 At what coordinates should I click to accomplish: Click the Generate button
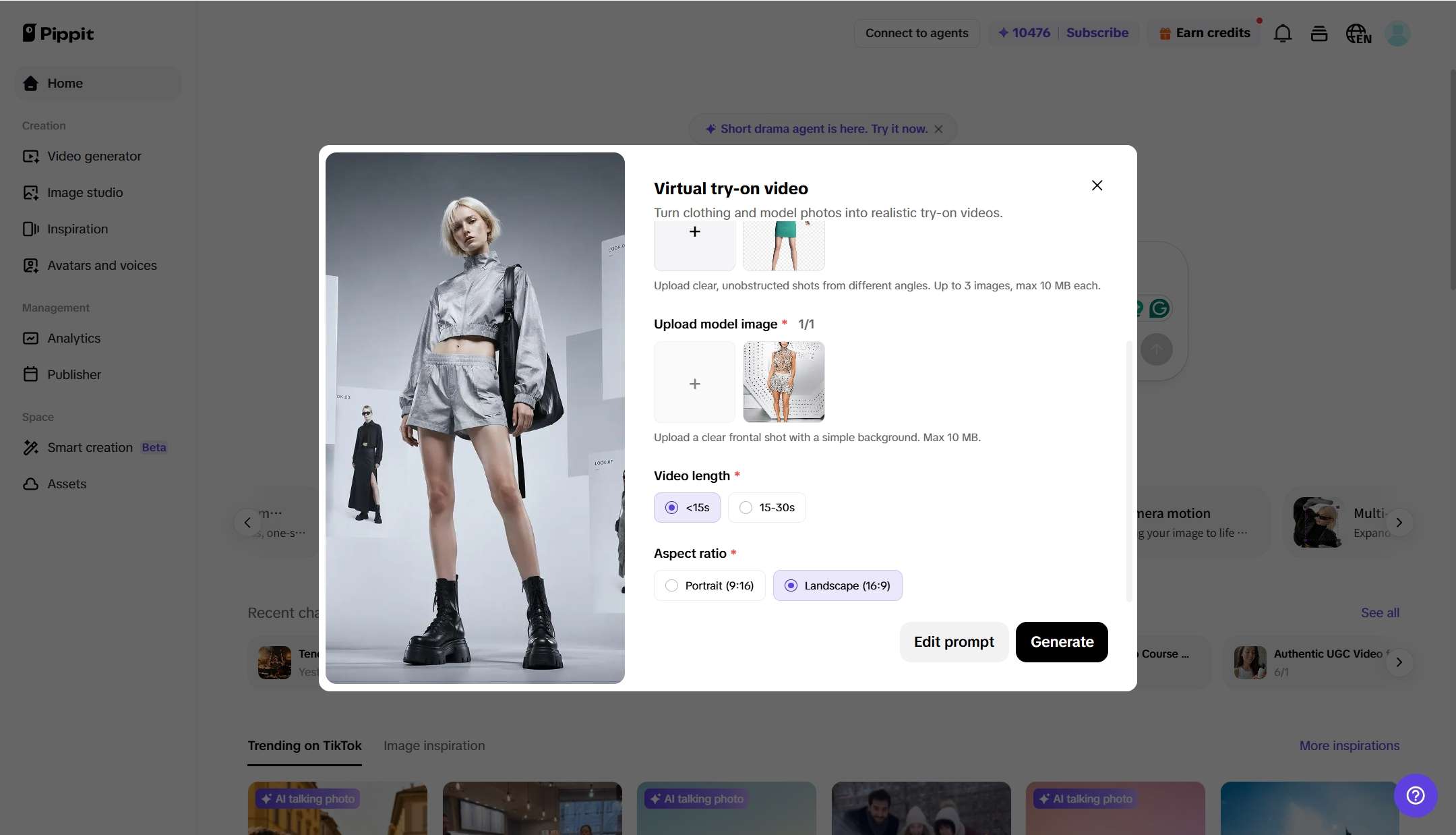[1062, 642]
